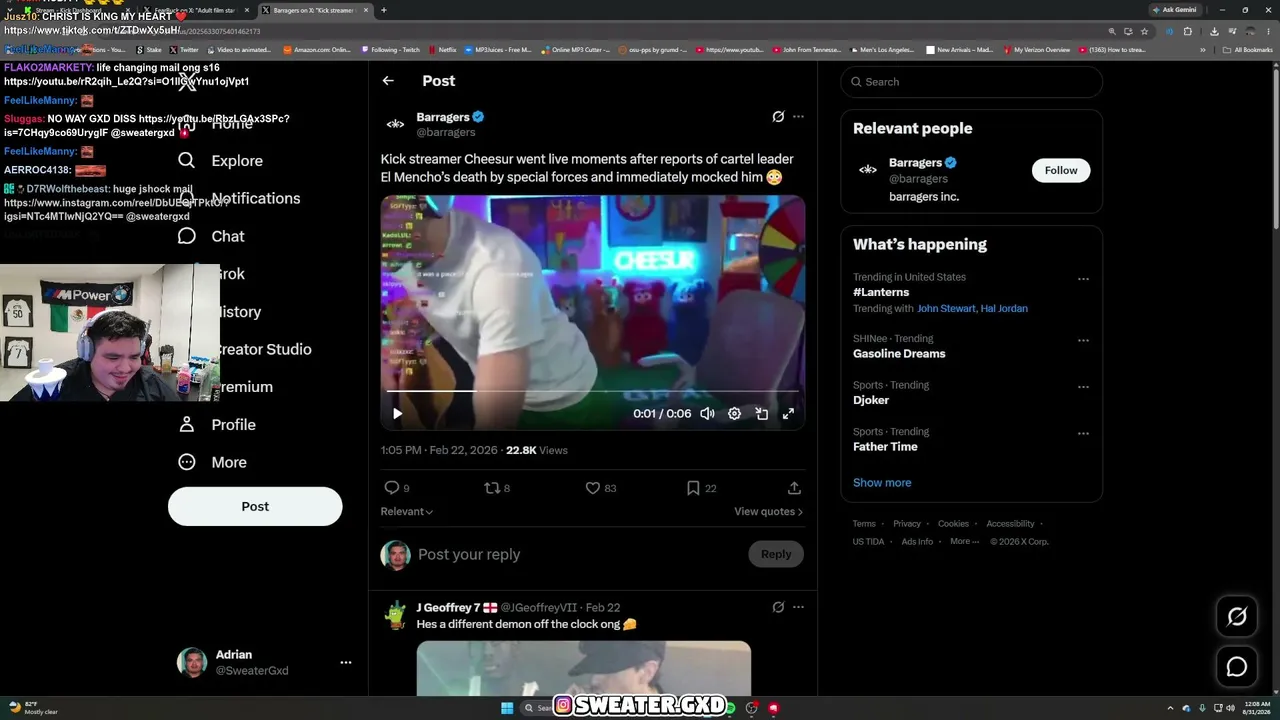1280x720 pixels.
Task: Click the Reply button
Action: [x=776, y=554]
